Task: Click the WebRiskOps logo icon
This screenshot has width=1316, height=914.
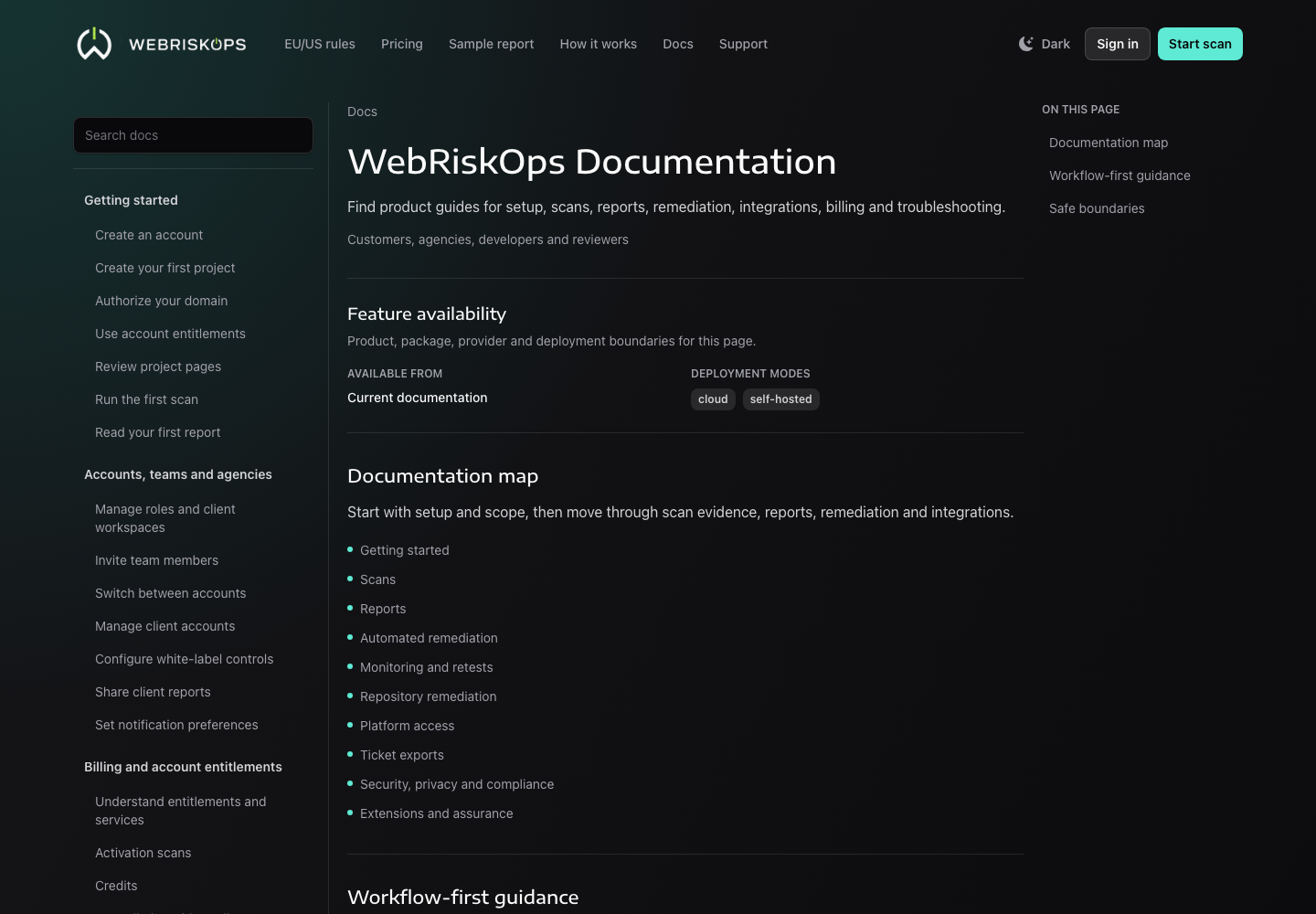Action: coord(94,44)
